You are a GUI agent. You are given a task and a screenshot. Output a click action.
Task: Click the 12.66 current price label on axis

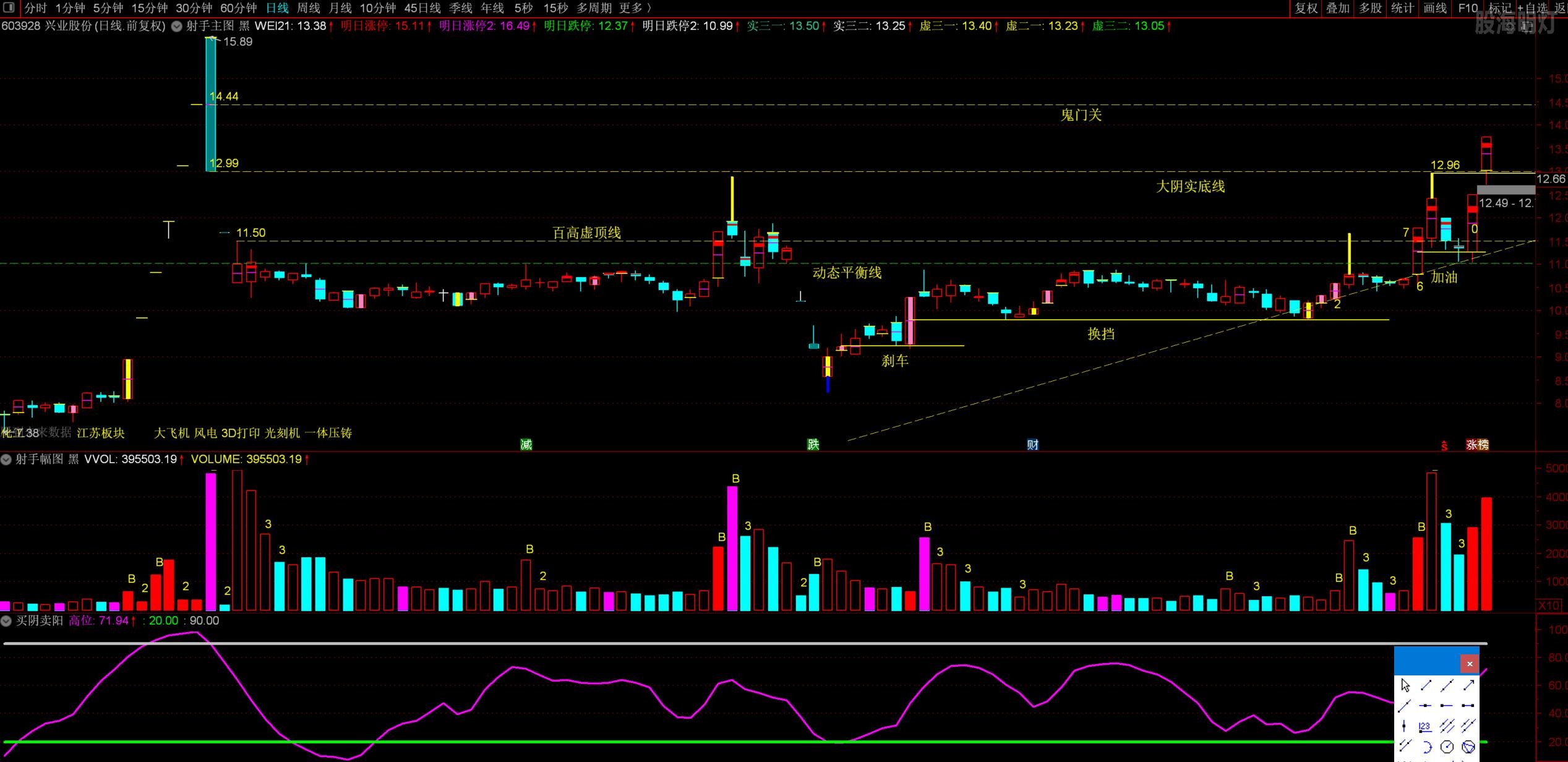(1551, 179)
